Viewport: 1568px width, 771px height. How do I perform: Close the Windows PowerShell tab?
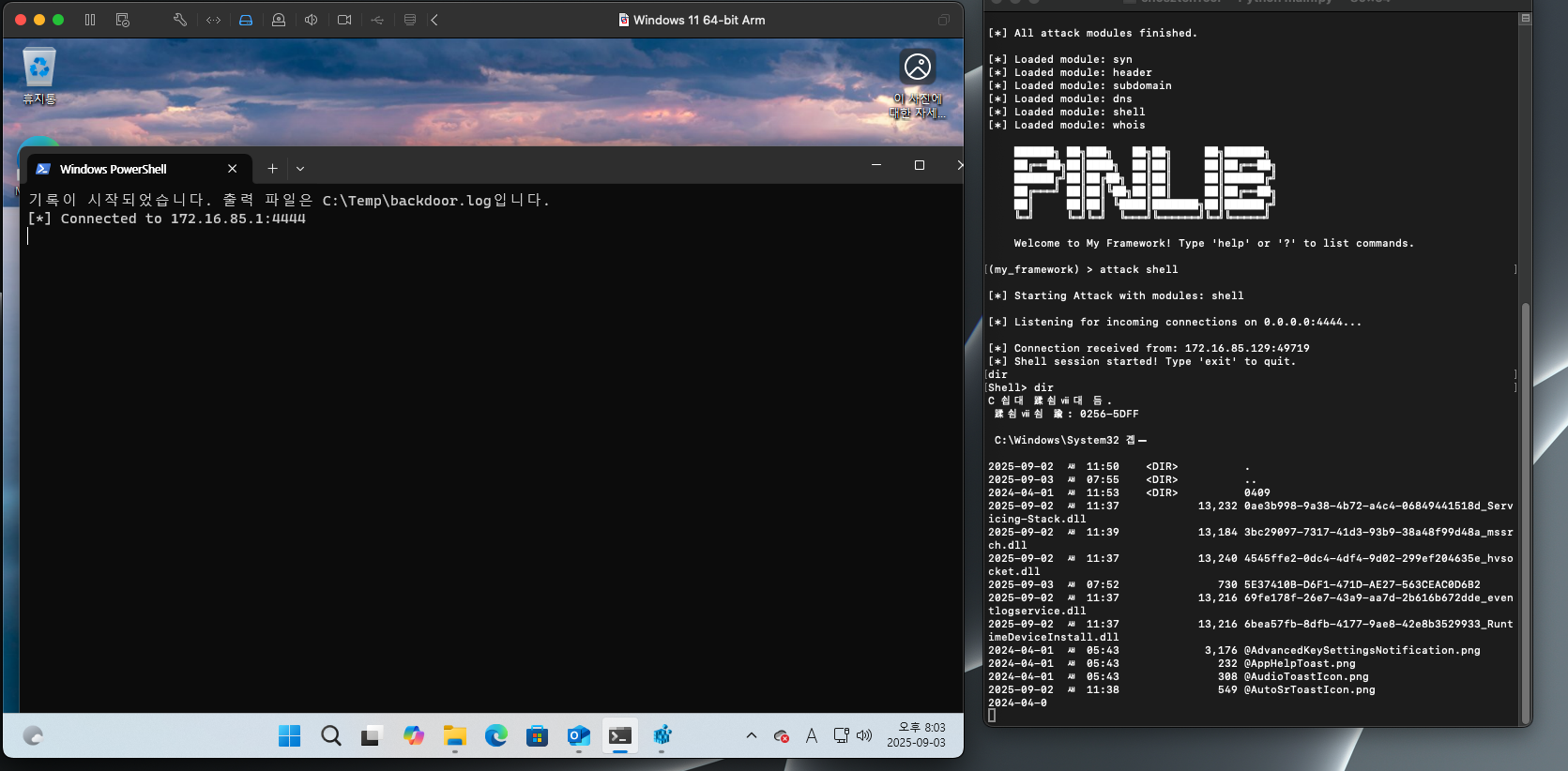[x=233, y=169]
